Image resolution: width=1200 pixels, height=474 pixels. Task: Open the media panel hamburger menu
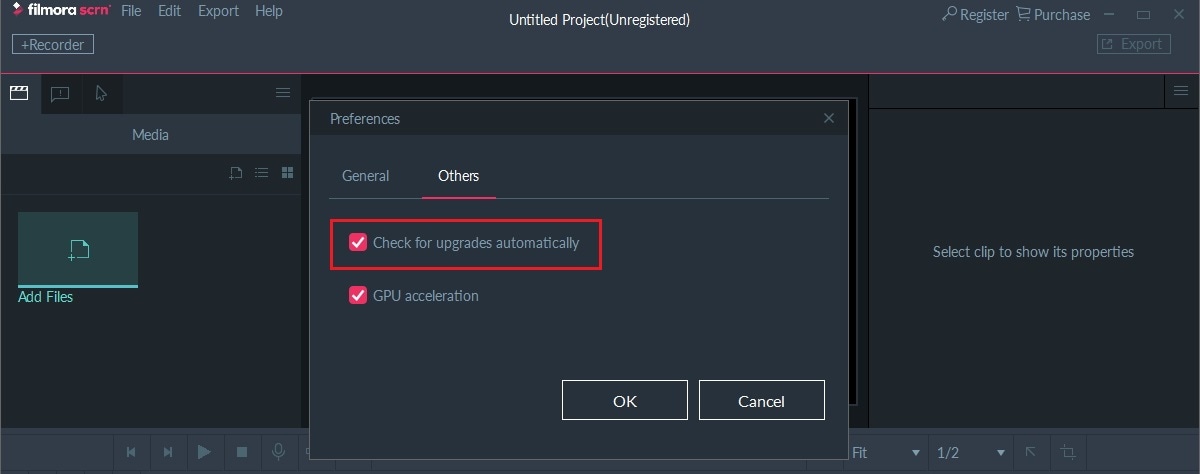tap(283, 93)
